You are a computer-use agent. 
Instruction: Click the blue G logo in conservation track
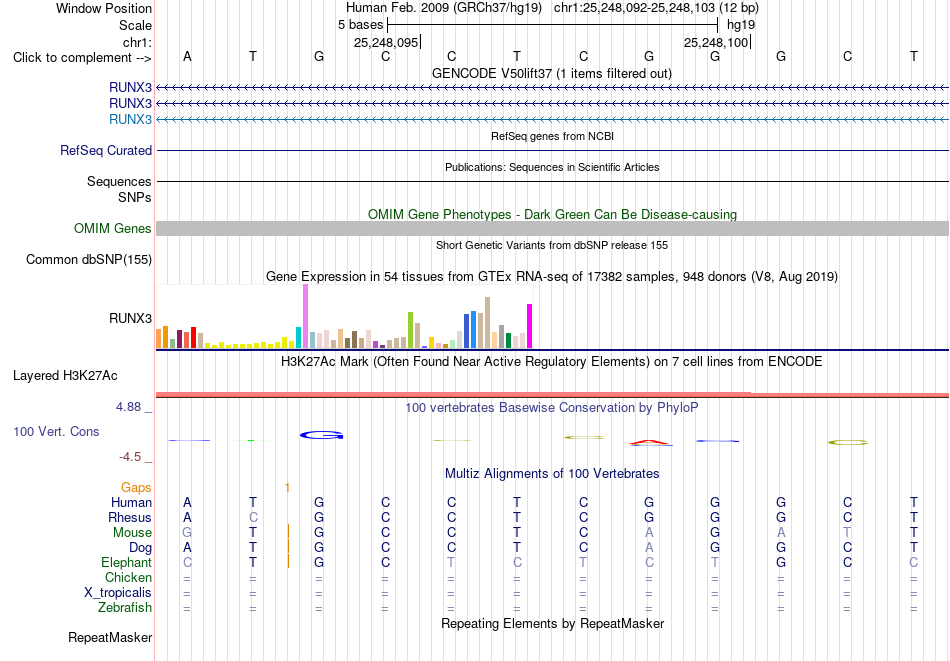(x=322, y=435)
